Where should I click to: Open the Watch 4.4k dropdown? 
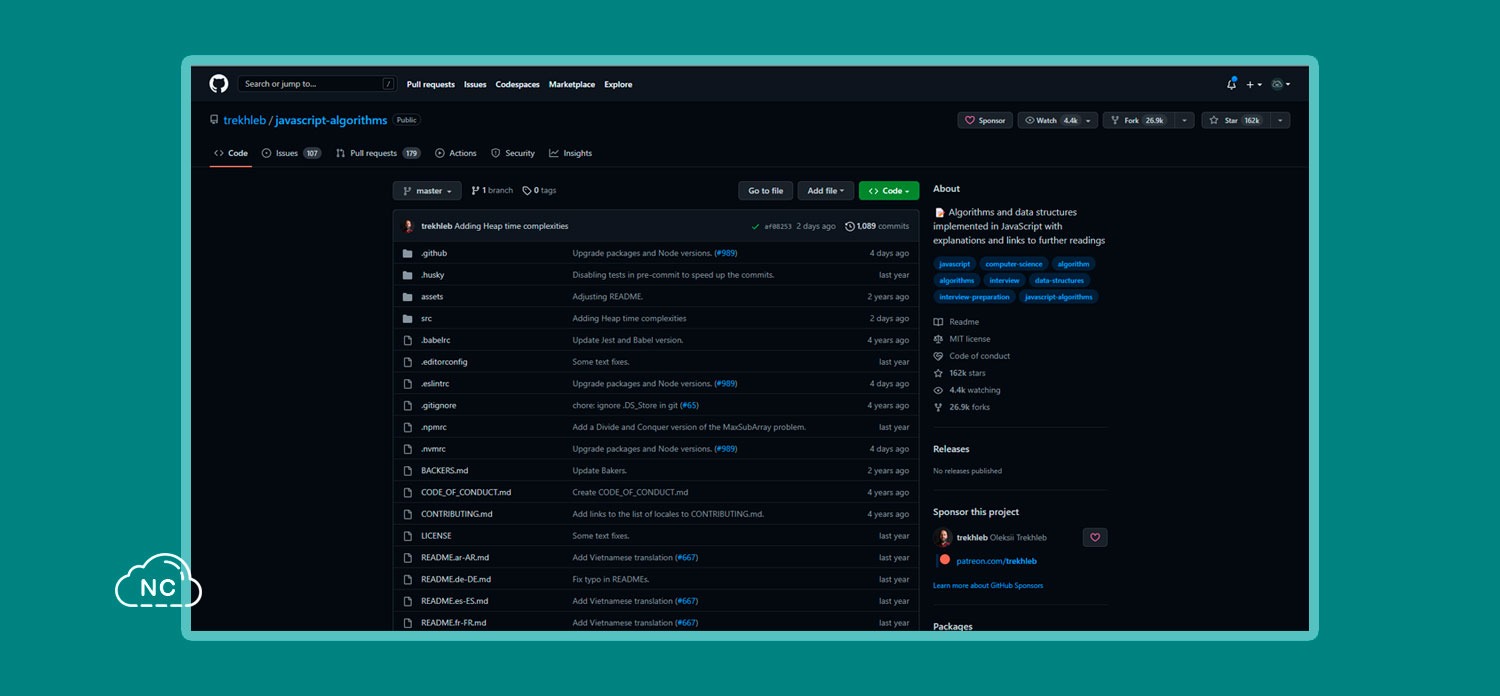[x=1058, y=120]
